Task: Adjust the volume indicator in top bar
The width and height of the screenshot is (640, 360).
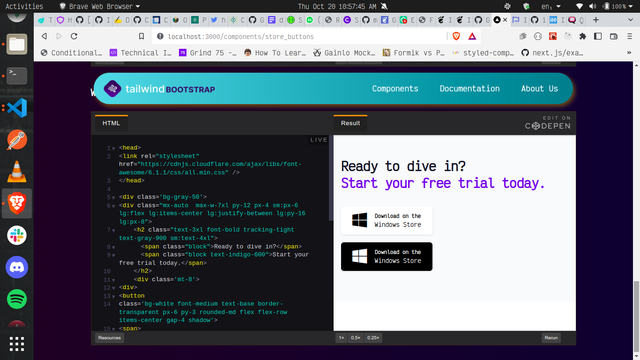Action: coord(593,6)
